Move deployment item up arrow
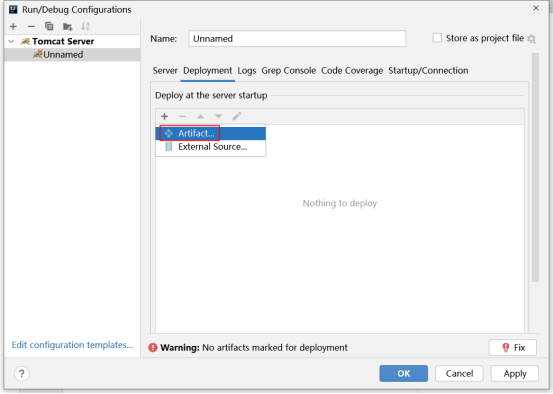Screen dimensions: 553x394 200,116
